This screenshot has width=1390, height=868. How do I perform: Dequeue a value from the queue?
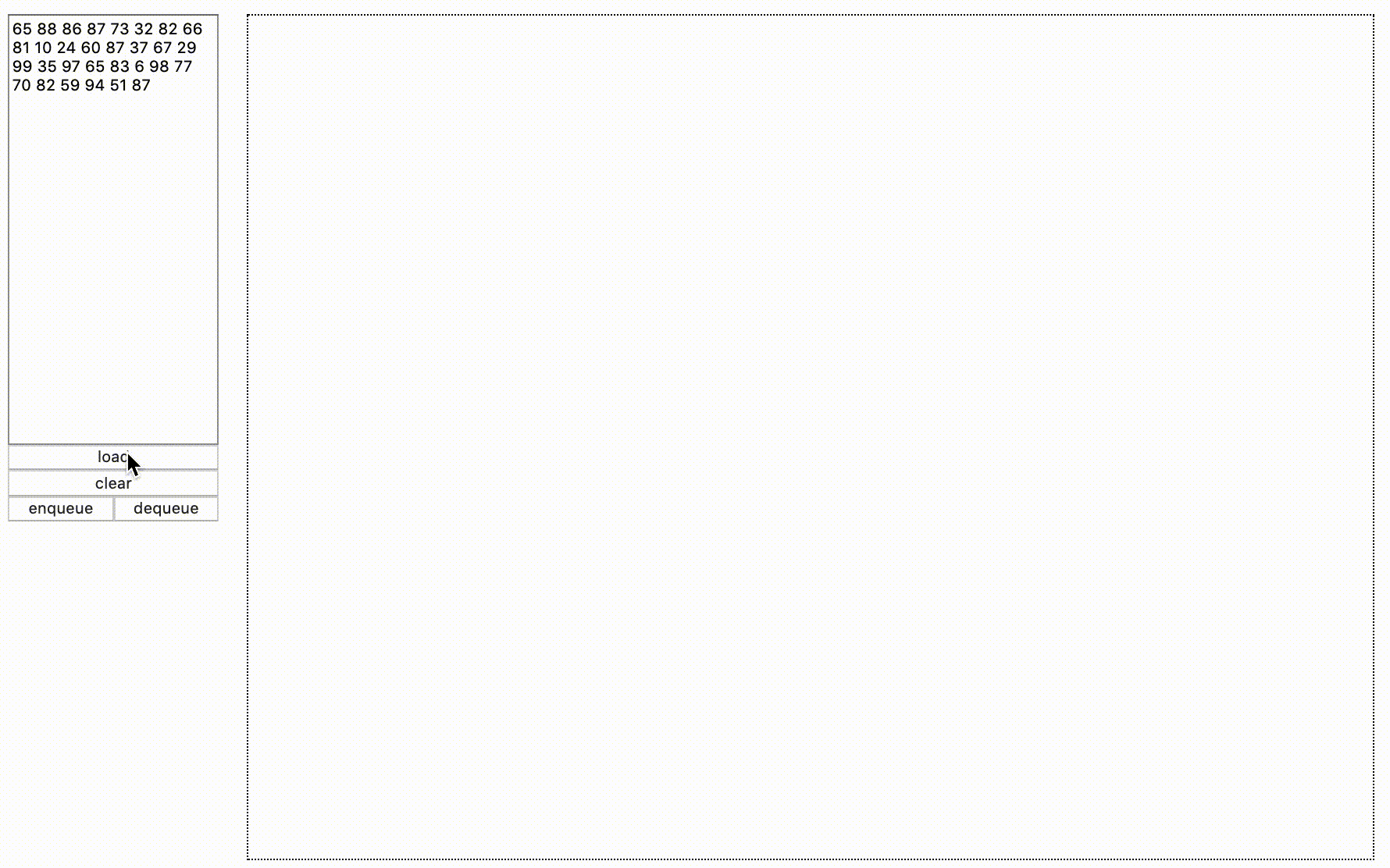166,508
